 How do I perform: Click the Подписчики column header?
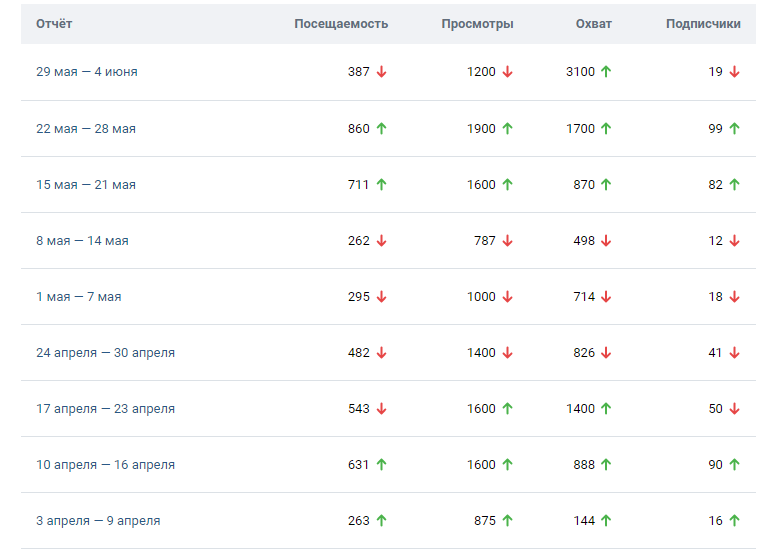coord(703,24)
